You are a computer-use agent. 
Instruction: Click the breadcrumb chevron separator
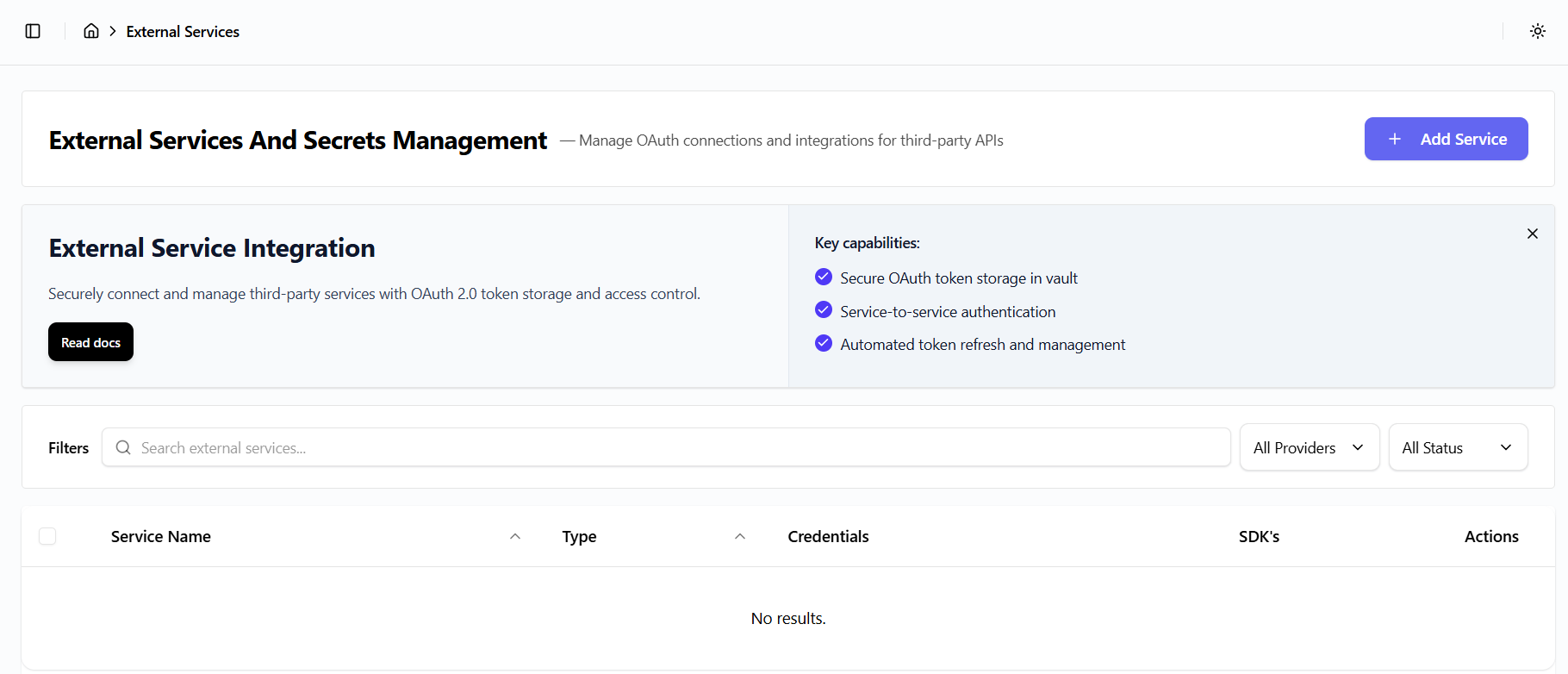[x=113, y=31]
